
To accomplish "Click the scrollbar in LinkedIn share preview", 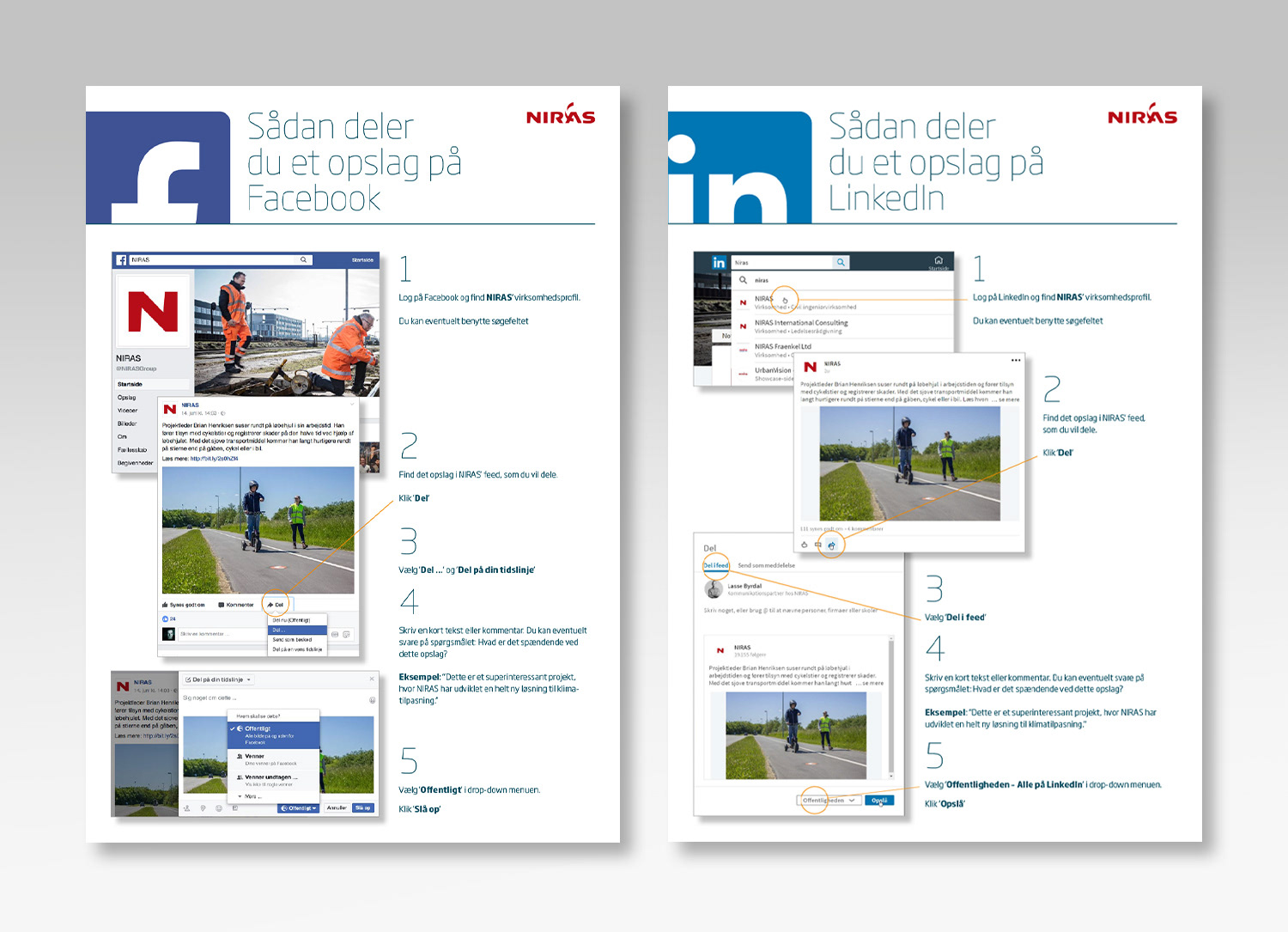I will [890, 707].
